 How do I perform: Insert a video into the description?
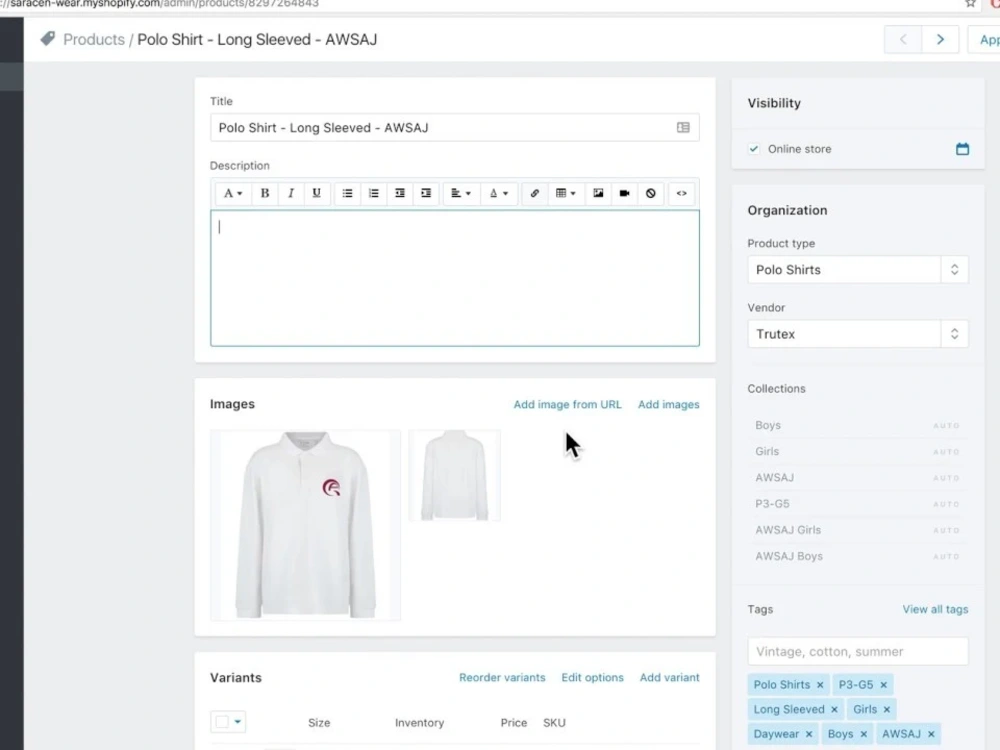pyautogui.click(x=624, y=193)
